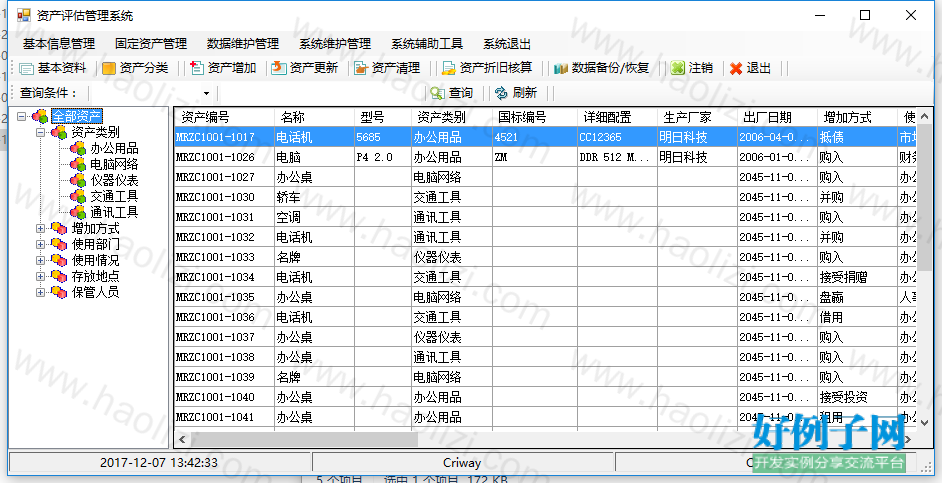Select the 2017-12-07 13:42:33 status bar time
942x483 pixels.
[x=159, y=463]
